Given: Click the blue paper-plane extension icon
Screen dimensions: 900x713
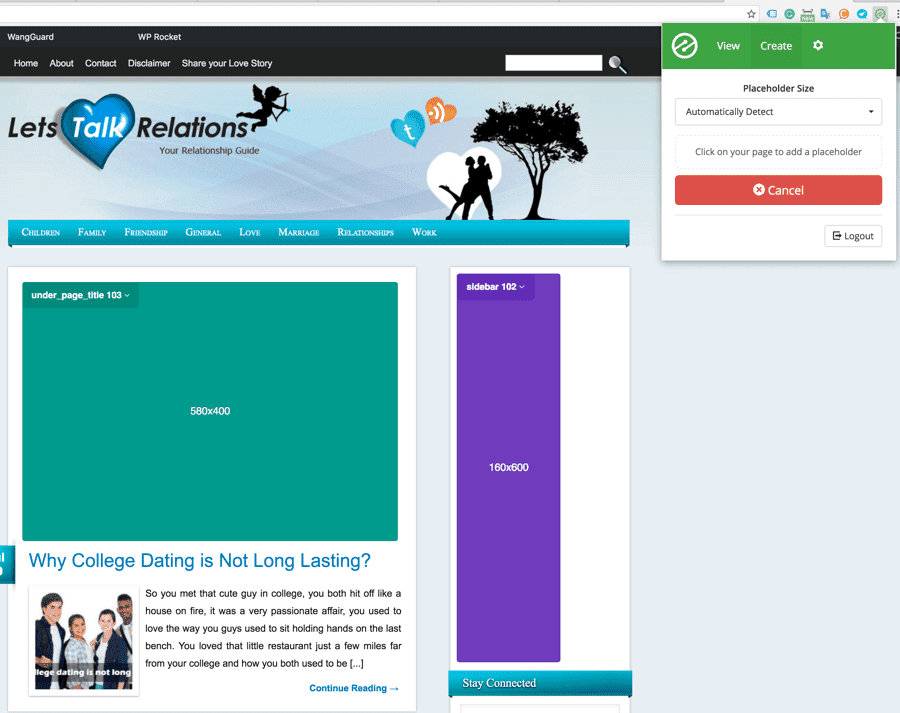Looking at the screenshot, I should coord(861,14).
